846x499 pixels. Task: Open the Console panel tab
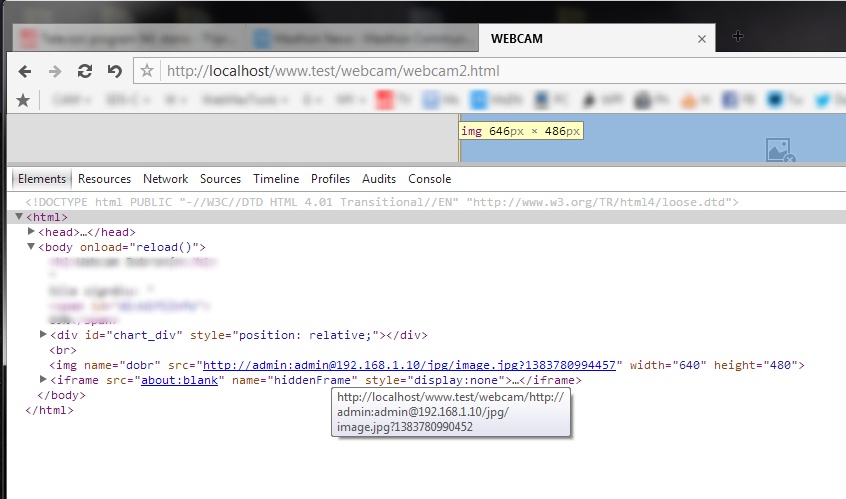429,179
